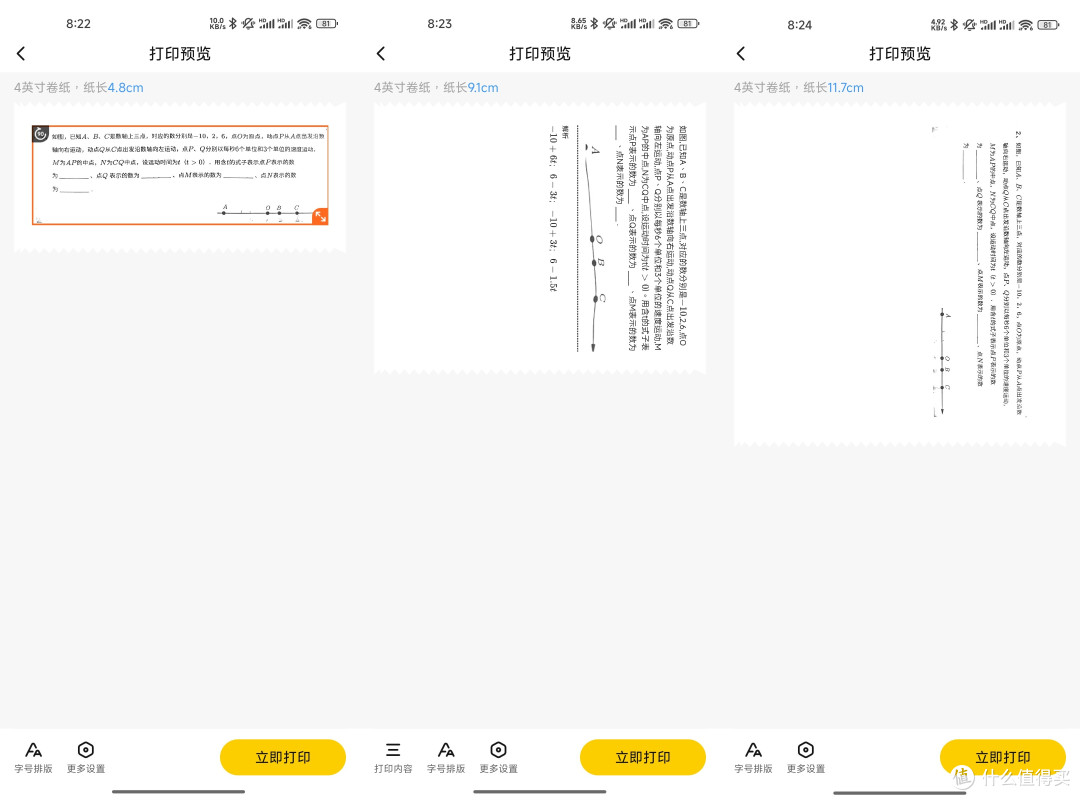The height and width of the screenshot is (800, 1080).
Task: Open 打印内容 in the 8:23 screen
Action: pos(393,757)
